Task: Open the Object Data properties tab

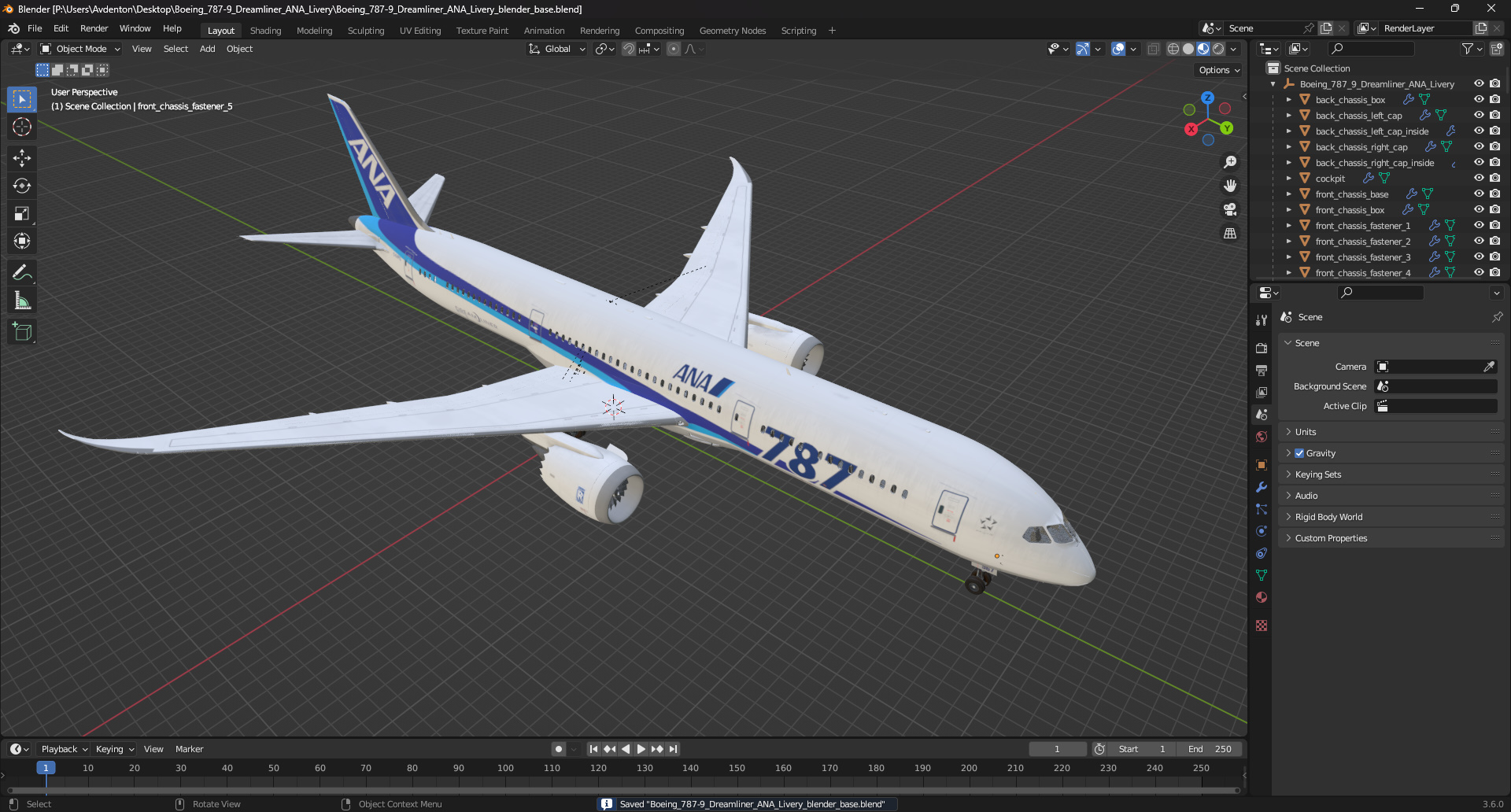Action: tap(1262, 575)
